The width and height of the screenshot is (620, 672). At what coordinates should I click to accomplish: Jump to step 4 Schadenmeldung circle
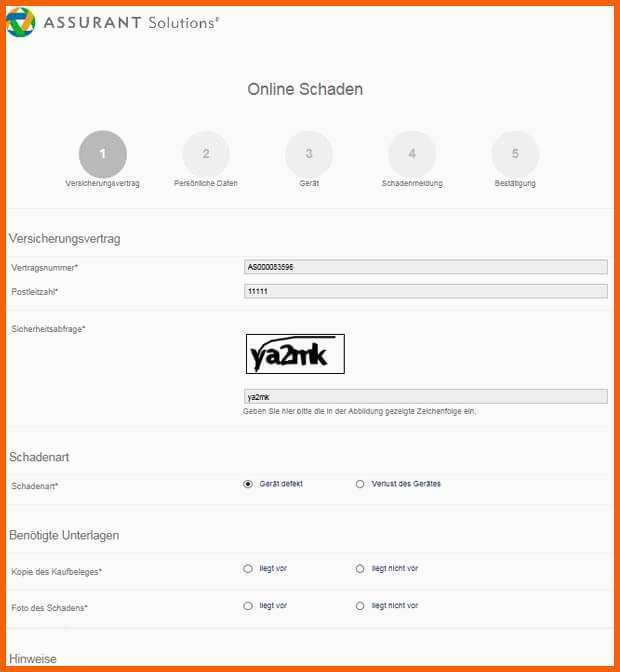[412, 154]
